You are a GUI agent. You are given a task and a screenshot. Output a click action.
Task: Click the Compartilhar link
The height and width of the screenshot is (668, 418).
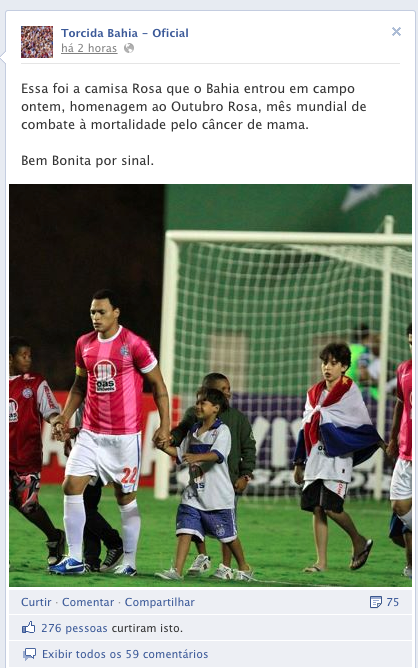(159, 602)
